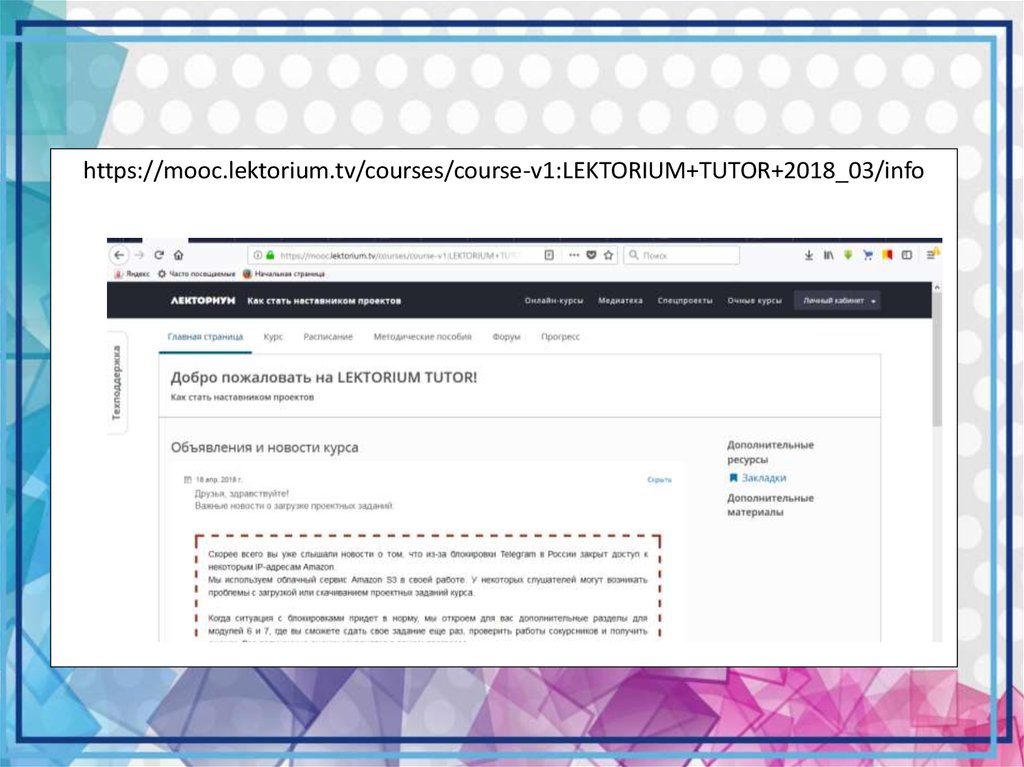
Task: Click the red-yellow bookmark extension icon
Action: point(887,255)
